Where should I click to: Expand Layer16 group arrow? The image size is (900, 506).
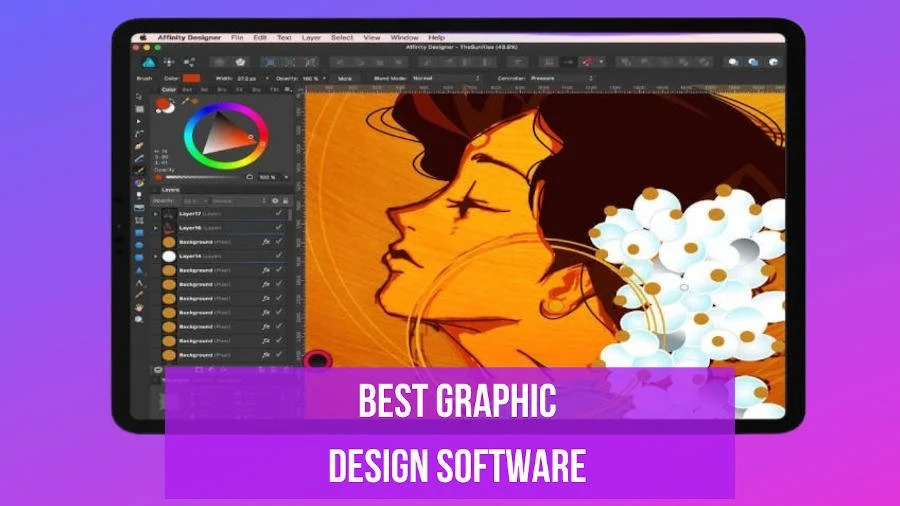click(156, 228)
